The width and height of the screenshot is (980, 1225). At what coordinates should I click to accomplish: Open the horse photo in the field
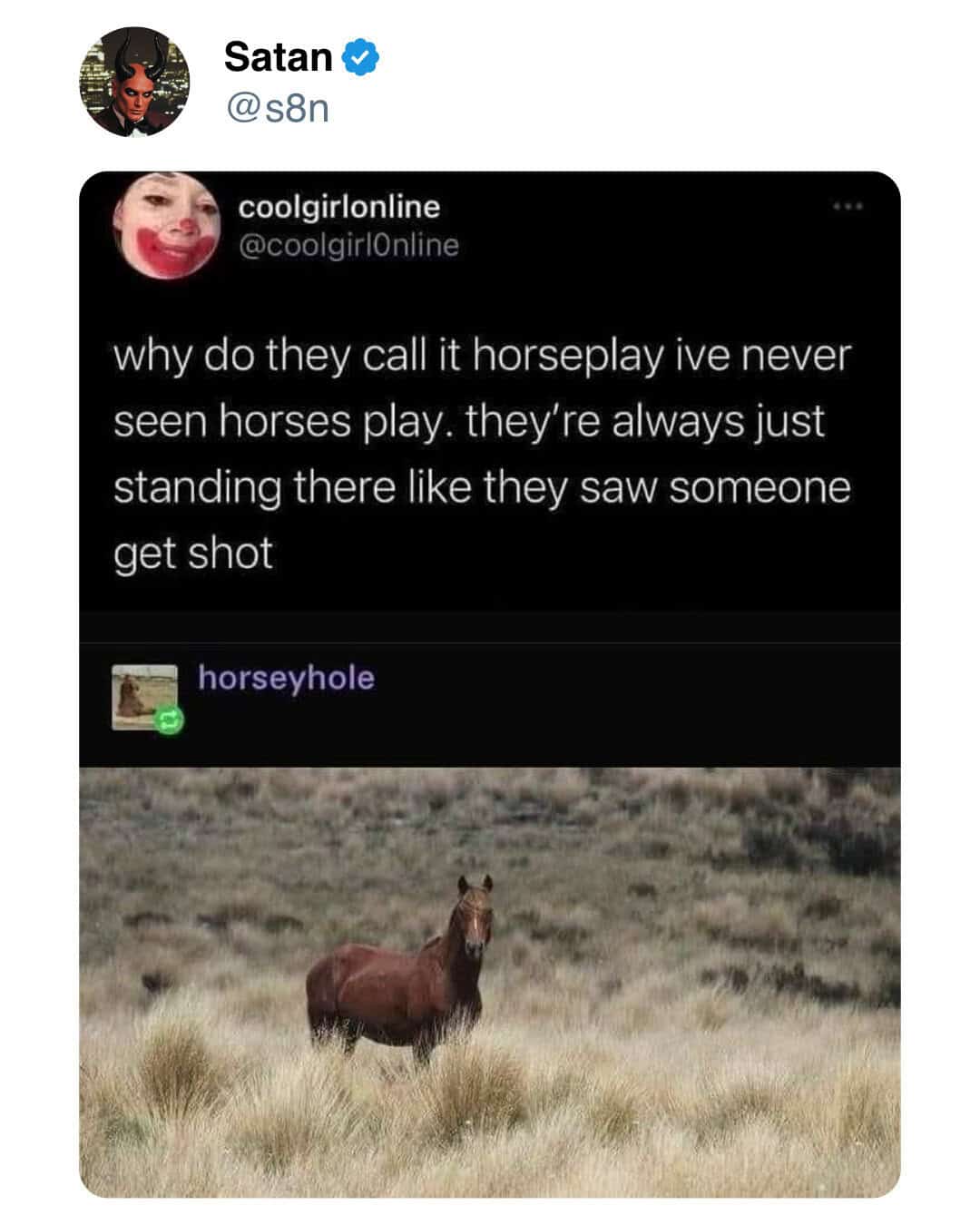click(x=490, y=982)
